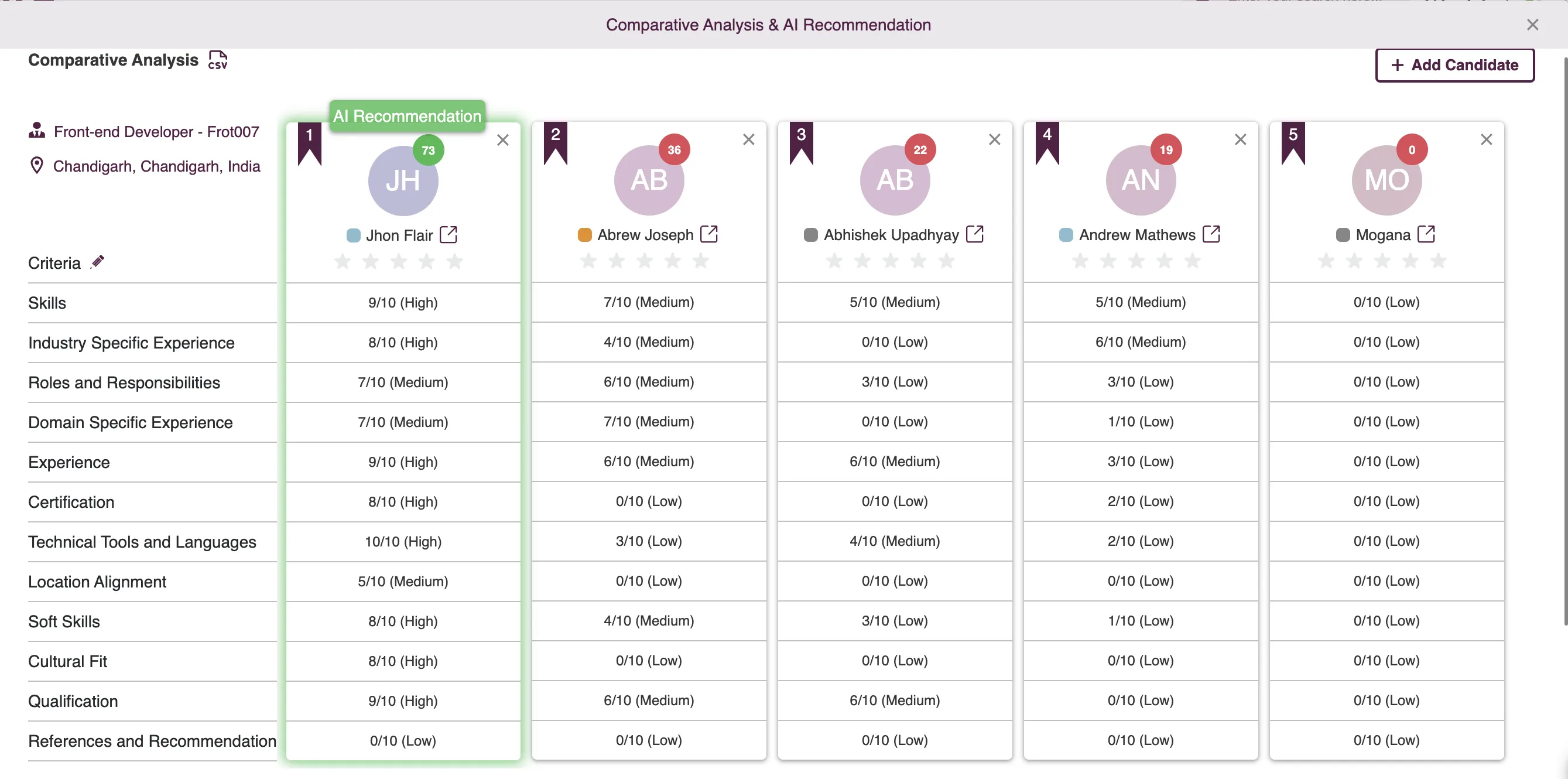This screenshot has width=1568, height=779.
Task: Click Abrew Joseph Skills 7/10 (Medium)
Action: (649, 302)
